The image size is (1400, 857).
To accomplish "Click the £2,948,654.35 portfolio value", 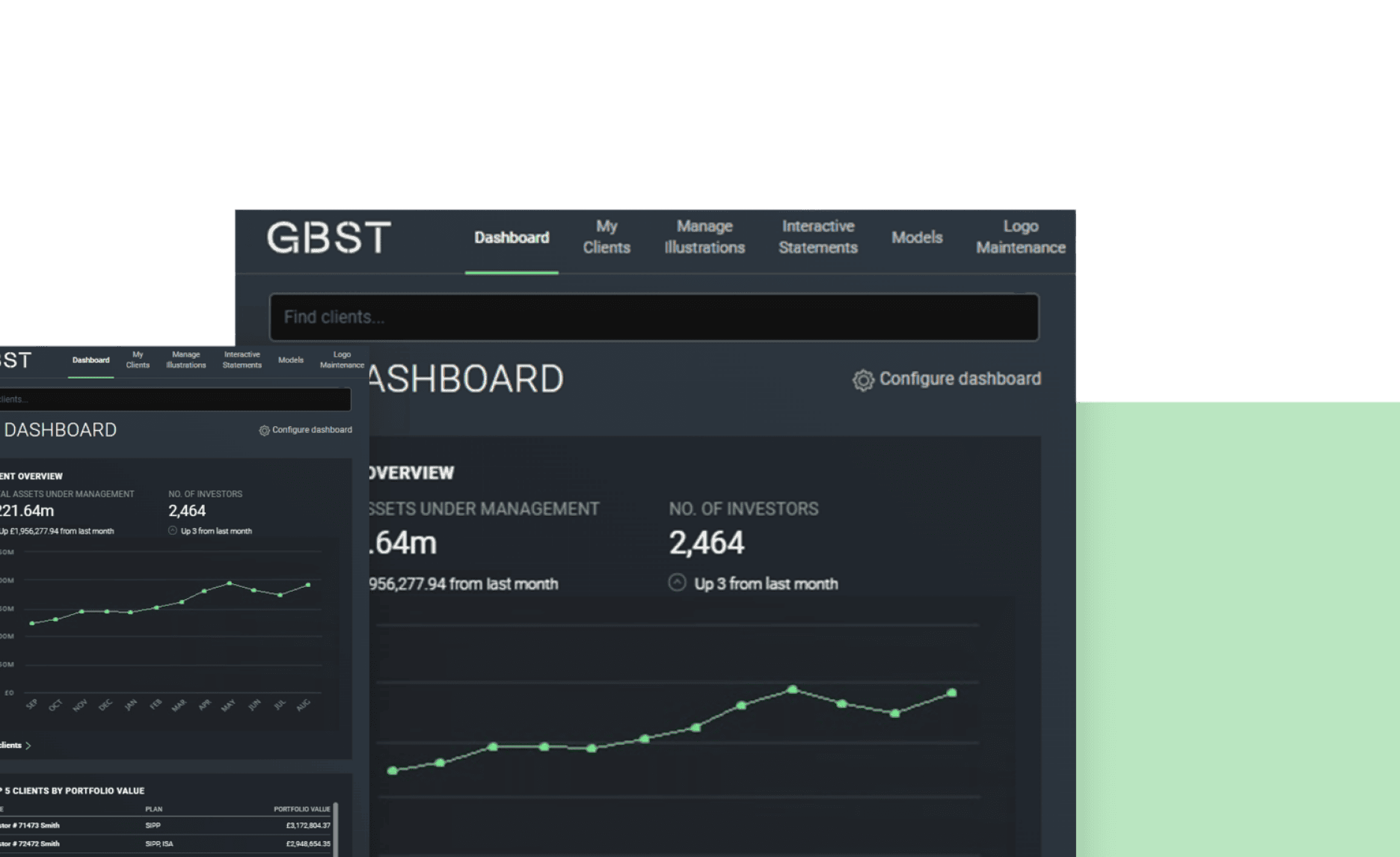I will pos(308,844).
